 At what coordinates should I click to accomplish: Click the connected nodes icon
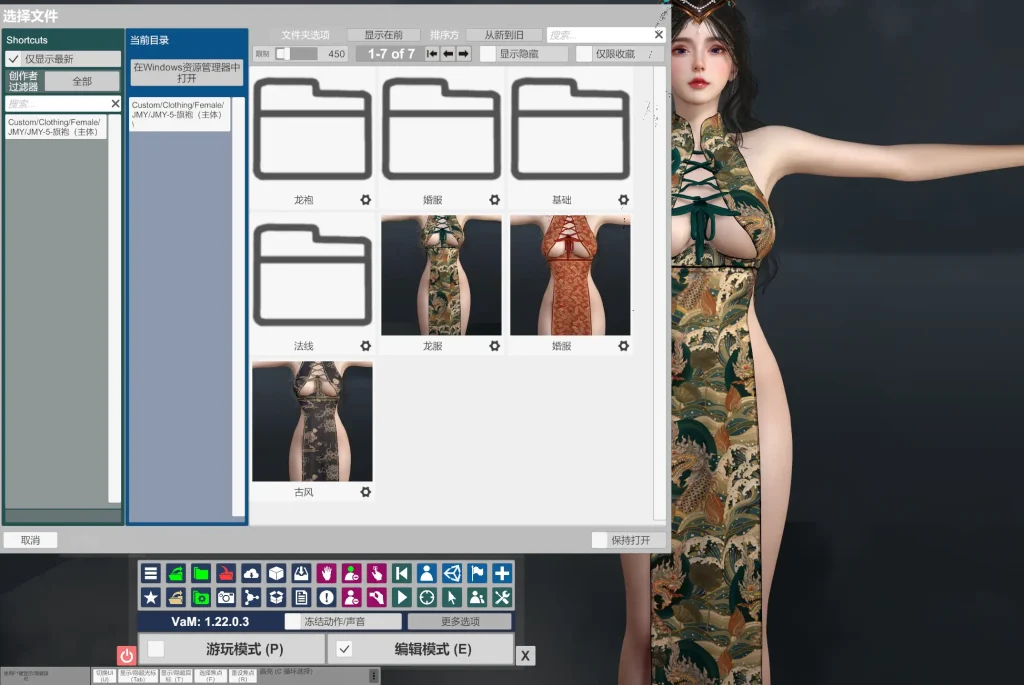[251, 597]
